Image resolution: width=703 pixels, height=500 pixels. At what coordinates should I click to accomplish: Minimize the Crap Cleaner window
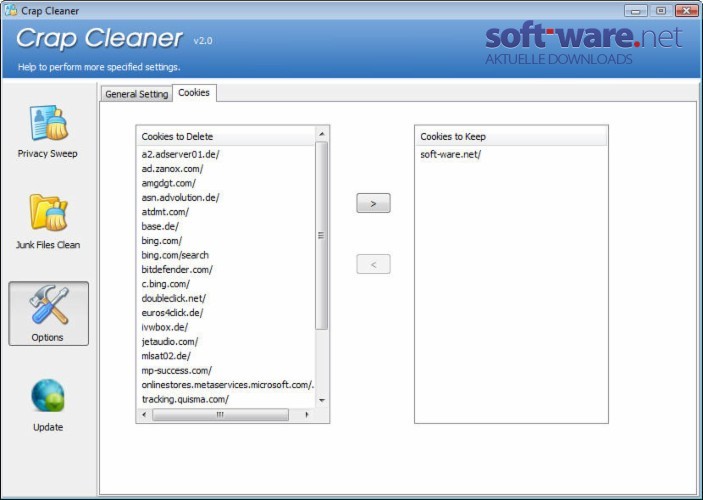click(x=635, y=10)
